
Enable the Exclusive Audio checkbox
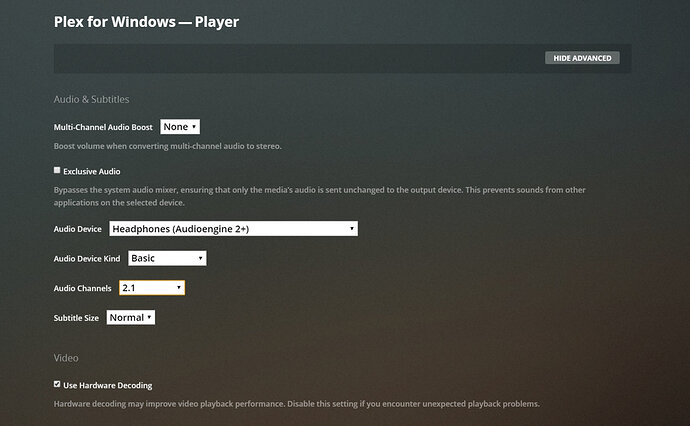pyautogui.click(x=57, y=170)
